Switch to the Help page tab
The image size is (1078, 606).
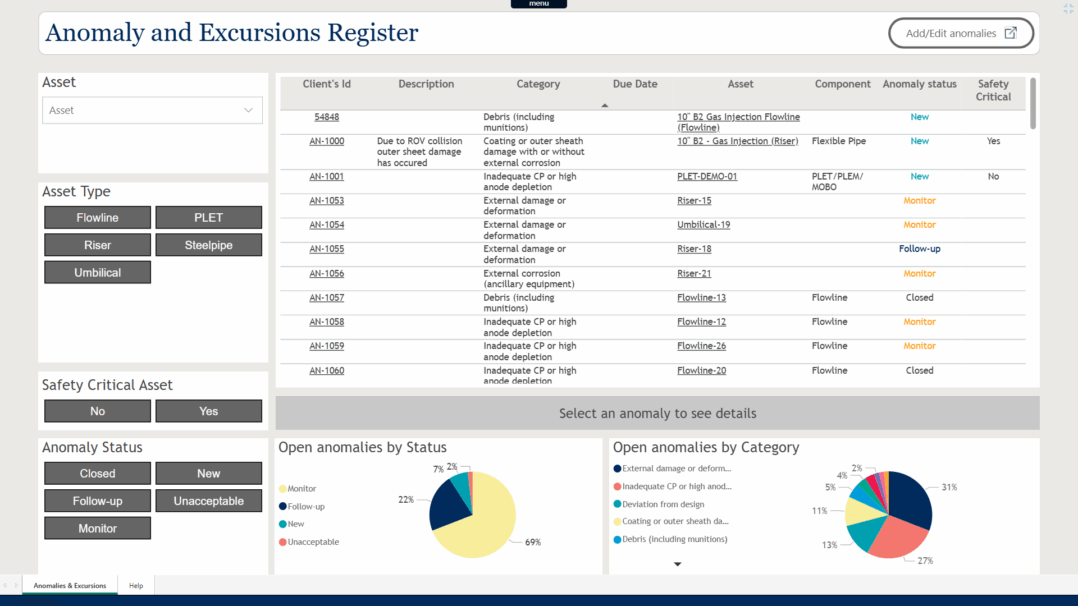(136, 586)
